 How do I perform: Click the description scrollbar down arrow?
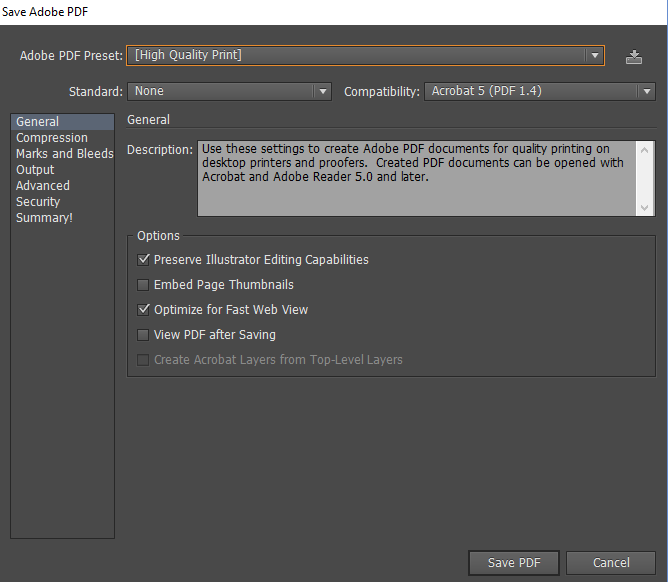(645, 207)
